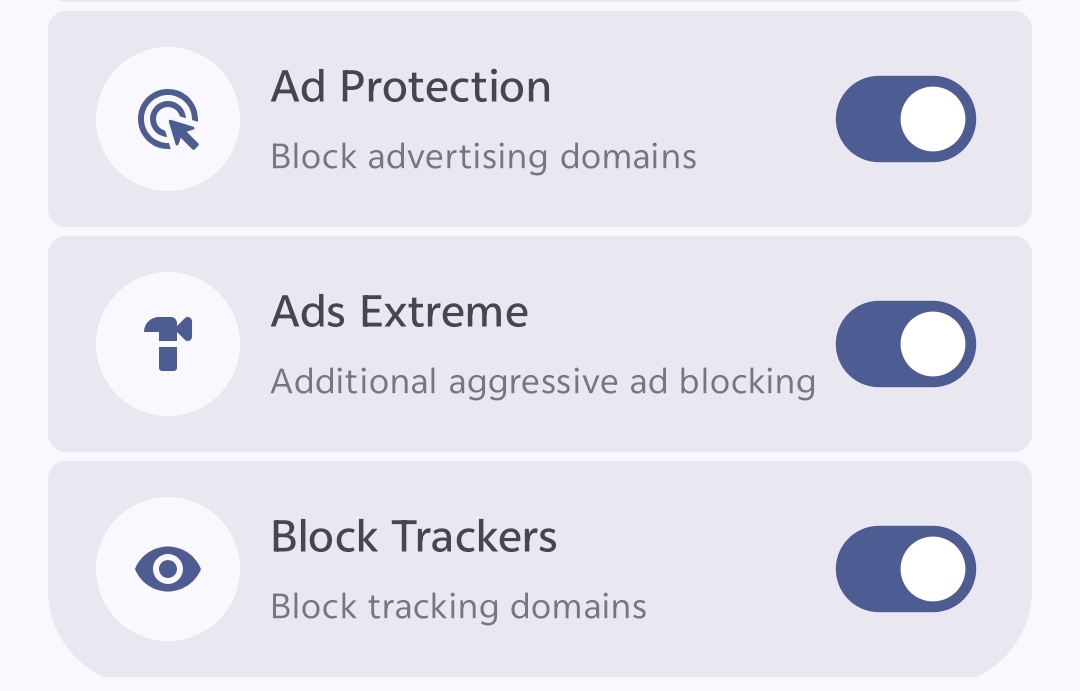Click the Block Trackers eye icon
The height and width of the screenshot is (691, 1080).
(168, 569)
